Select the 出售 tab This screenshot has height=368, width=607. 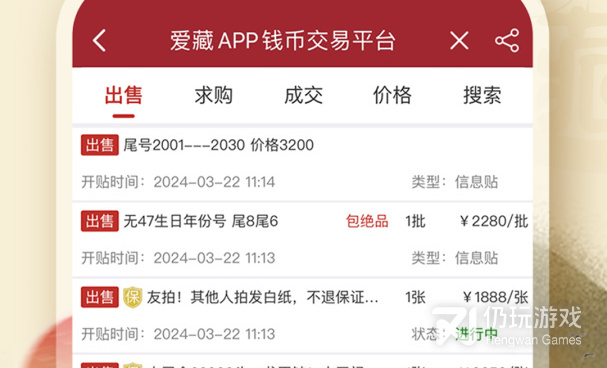[x=123, y=95]
